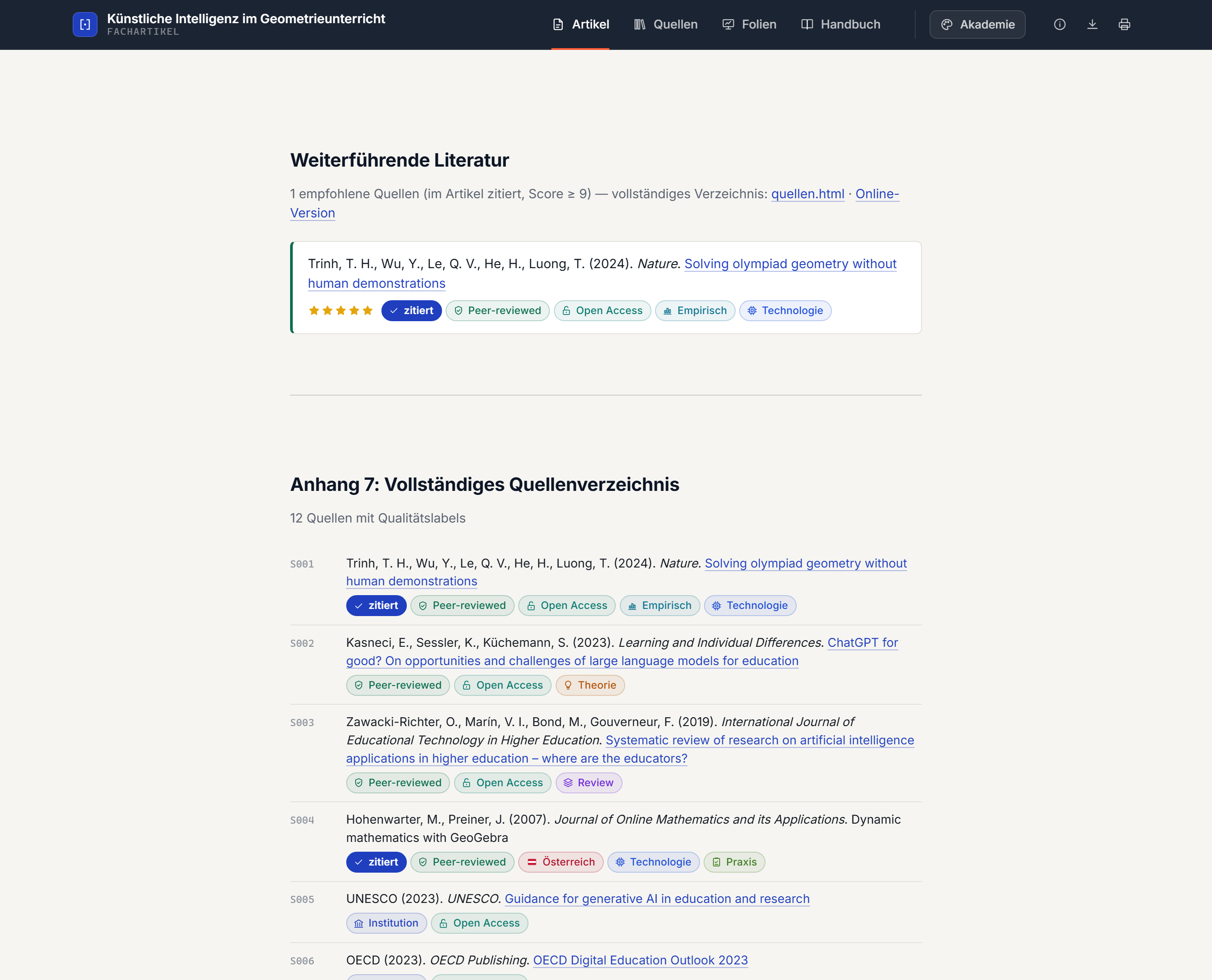Click the five-star rating in the highlighted card
This screenshot has height=980, width=1212.
point(340,310)
